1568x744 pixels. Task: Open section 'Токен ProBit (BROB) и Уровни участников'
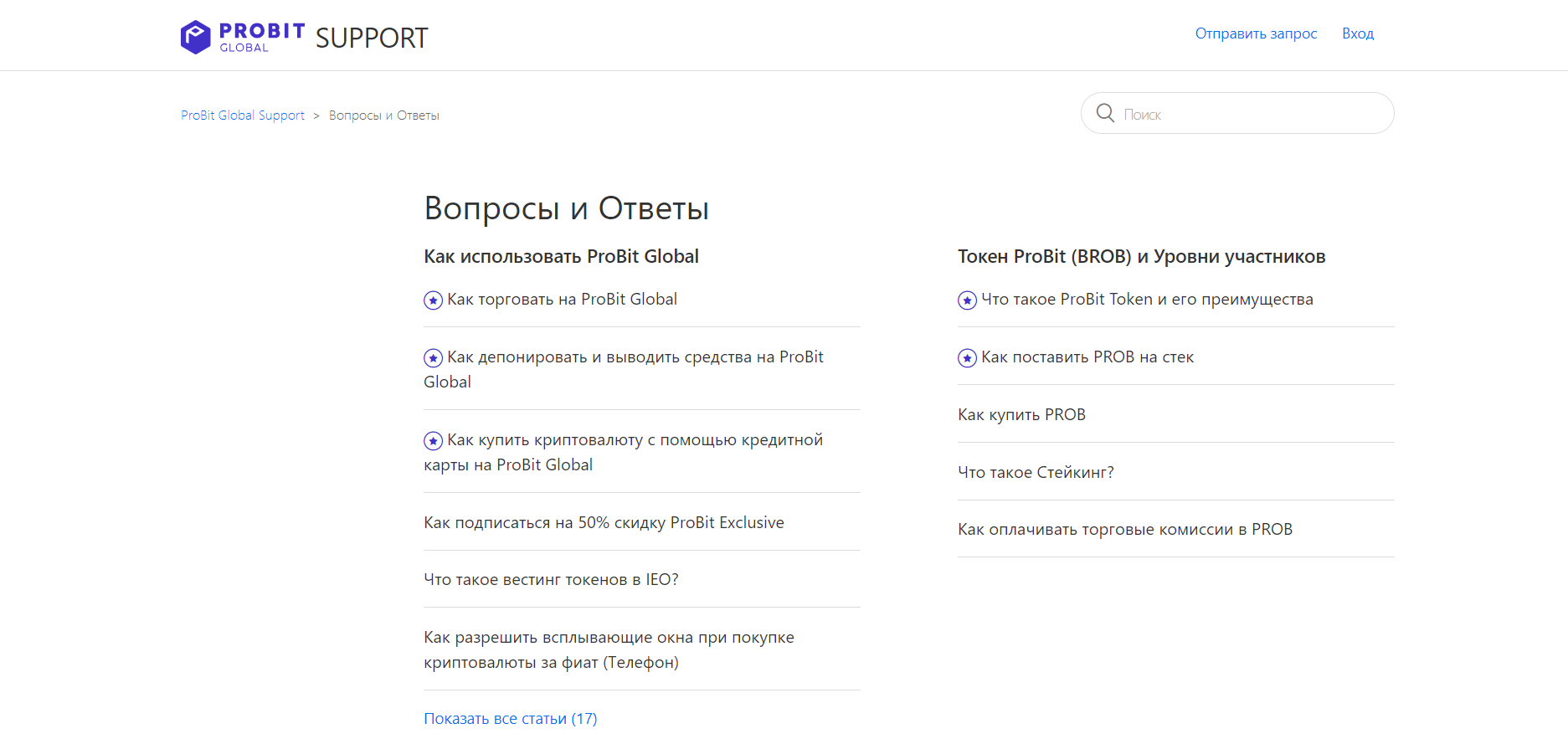1142,256
